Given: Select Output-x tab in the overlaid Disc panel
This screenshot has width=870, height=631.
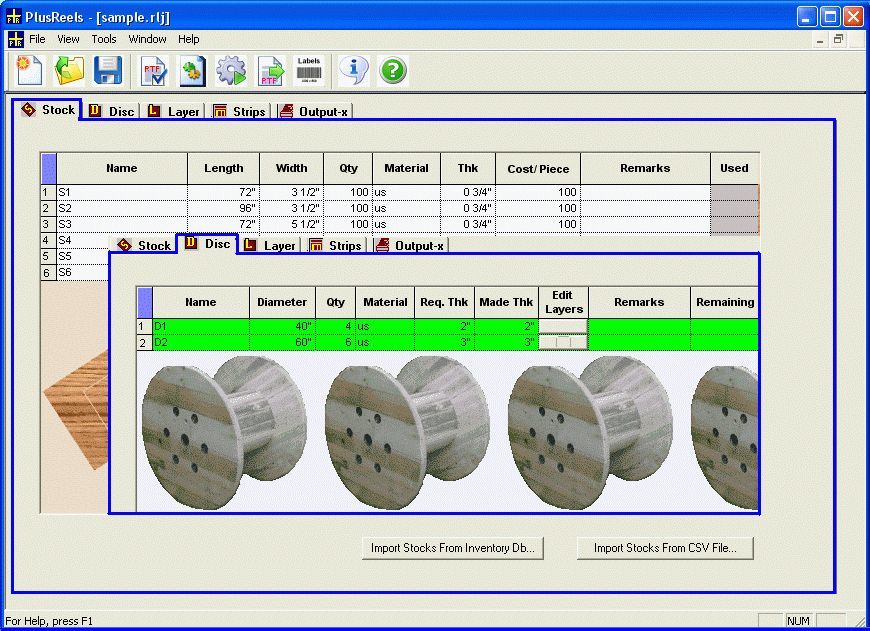Looking at the screenshot, I should coord(410,245).
